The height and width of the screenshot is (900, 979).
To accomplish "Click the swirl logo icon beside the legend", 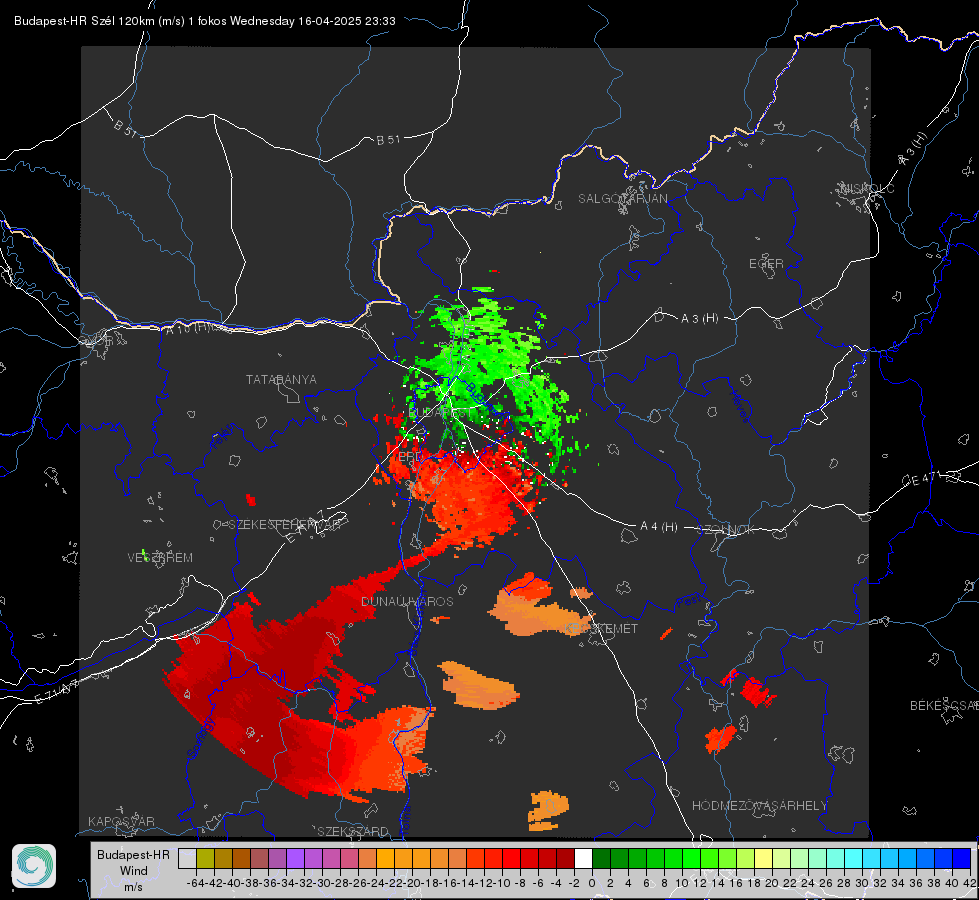I will (34, 866).
